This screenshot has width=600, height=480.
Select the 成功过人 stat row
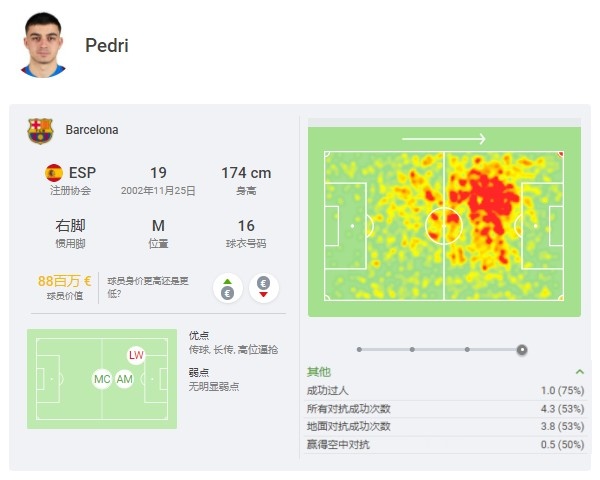point(445,391)
